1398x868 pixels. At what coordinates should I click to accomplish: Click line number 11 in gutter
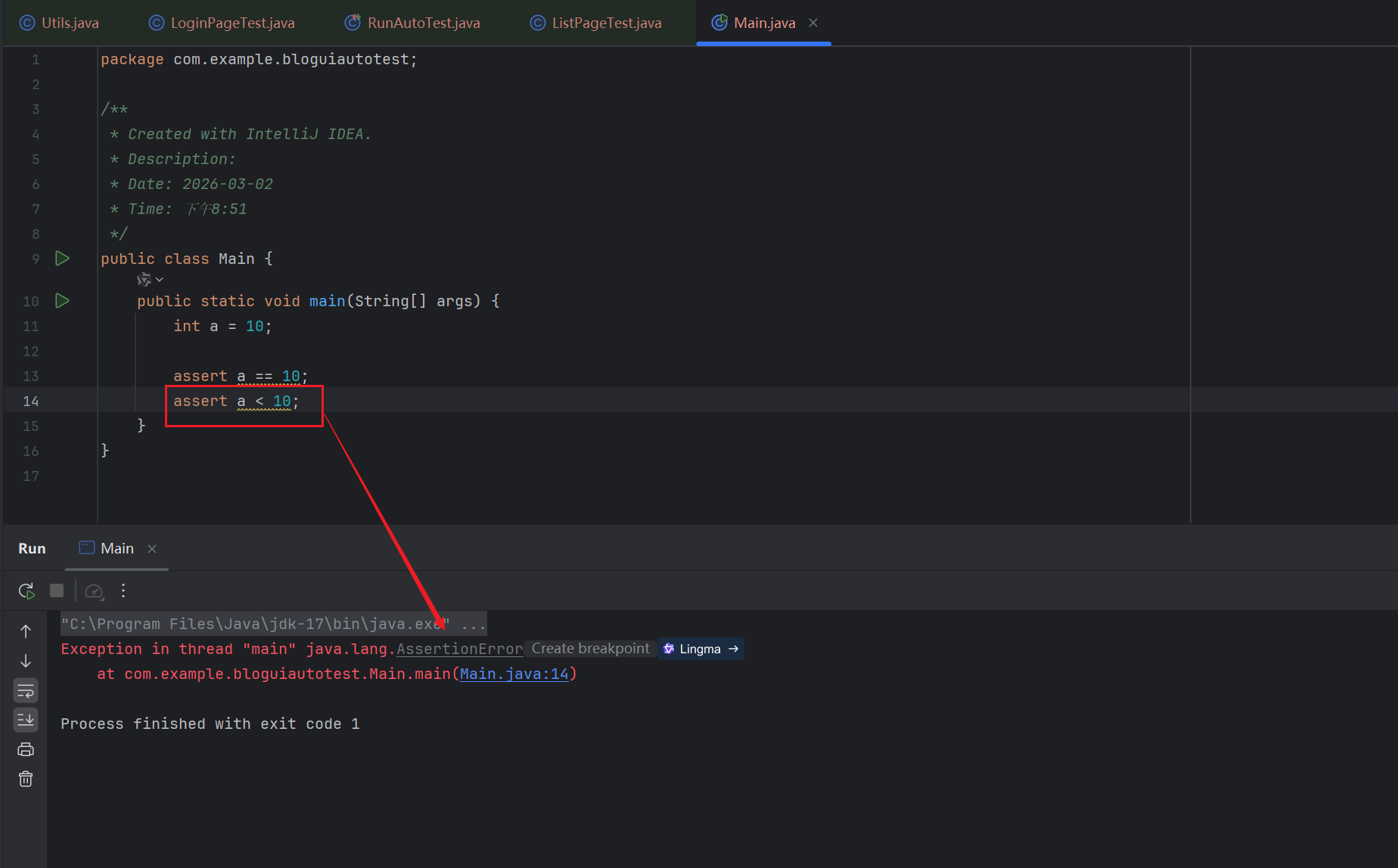click(30, 327)
